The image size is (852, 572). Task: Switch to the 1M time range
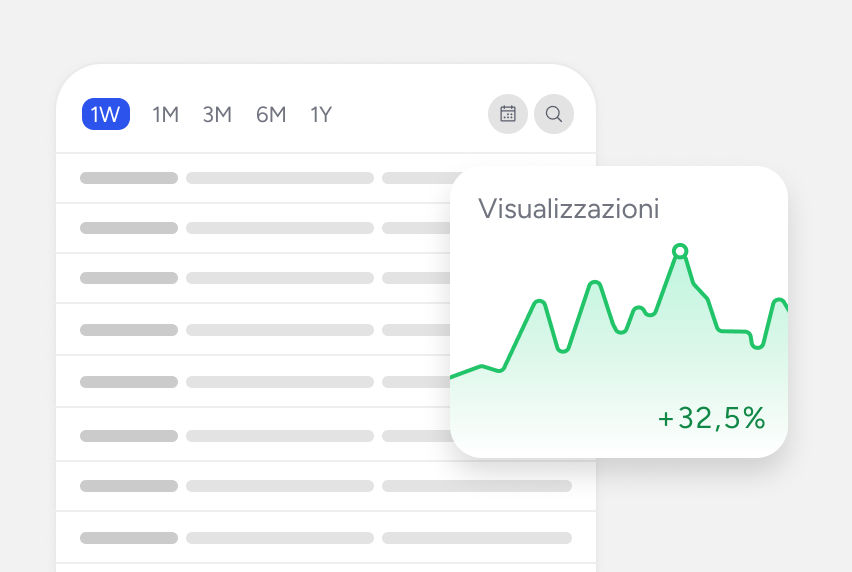pyautogui.click(x=165, y=115)
